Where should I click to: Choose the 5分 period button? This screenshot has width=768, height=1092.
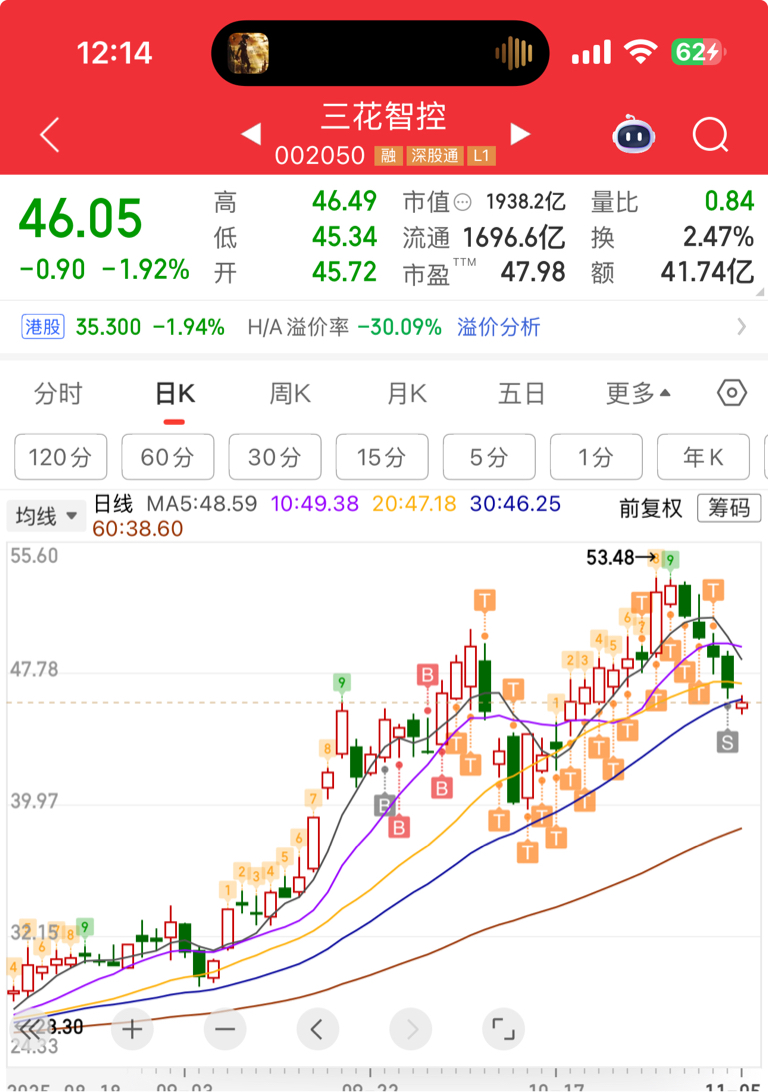489,457
